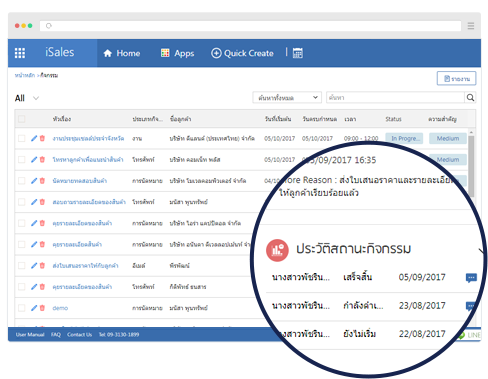Click the Medium badge in the first row
Viewport: 488px width, 379px height.
click(x=448, y=138)
